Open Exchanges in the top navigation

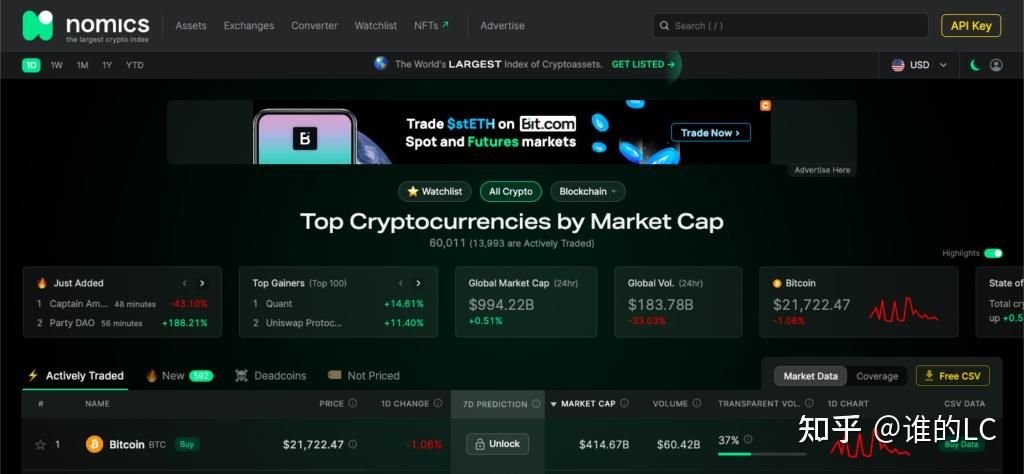249,26
